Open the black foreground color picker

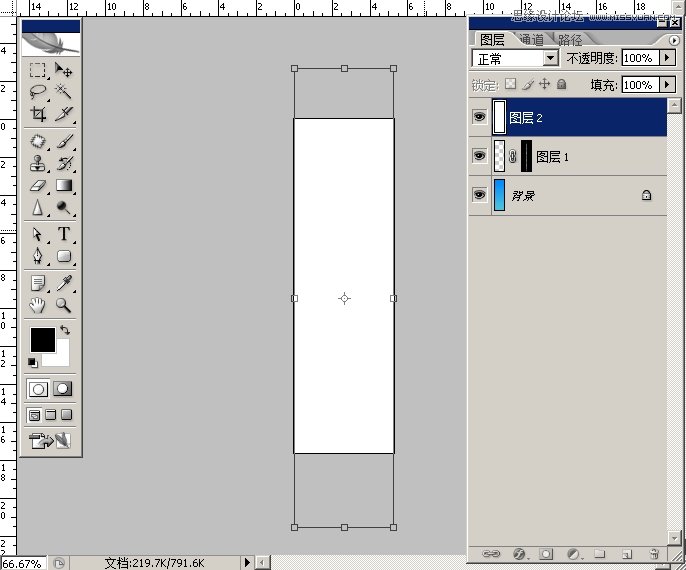pyautogui.click(x=42, y=339)
